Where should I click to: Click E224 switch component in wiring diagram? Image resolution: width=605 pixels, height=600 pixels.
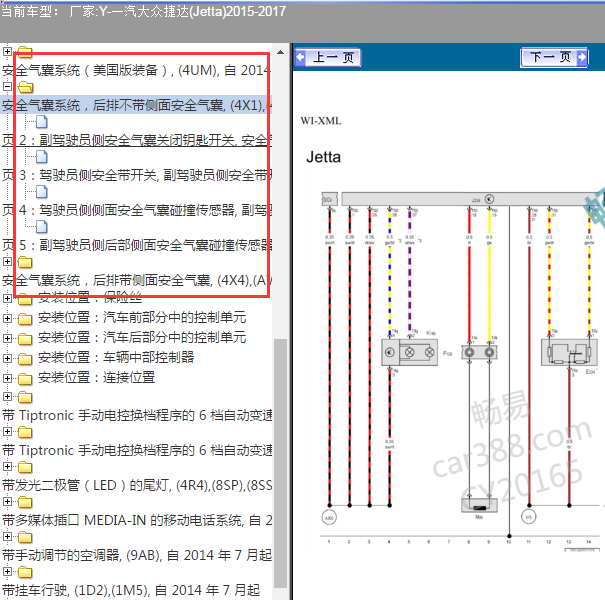[x=569, y=352]
